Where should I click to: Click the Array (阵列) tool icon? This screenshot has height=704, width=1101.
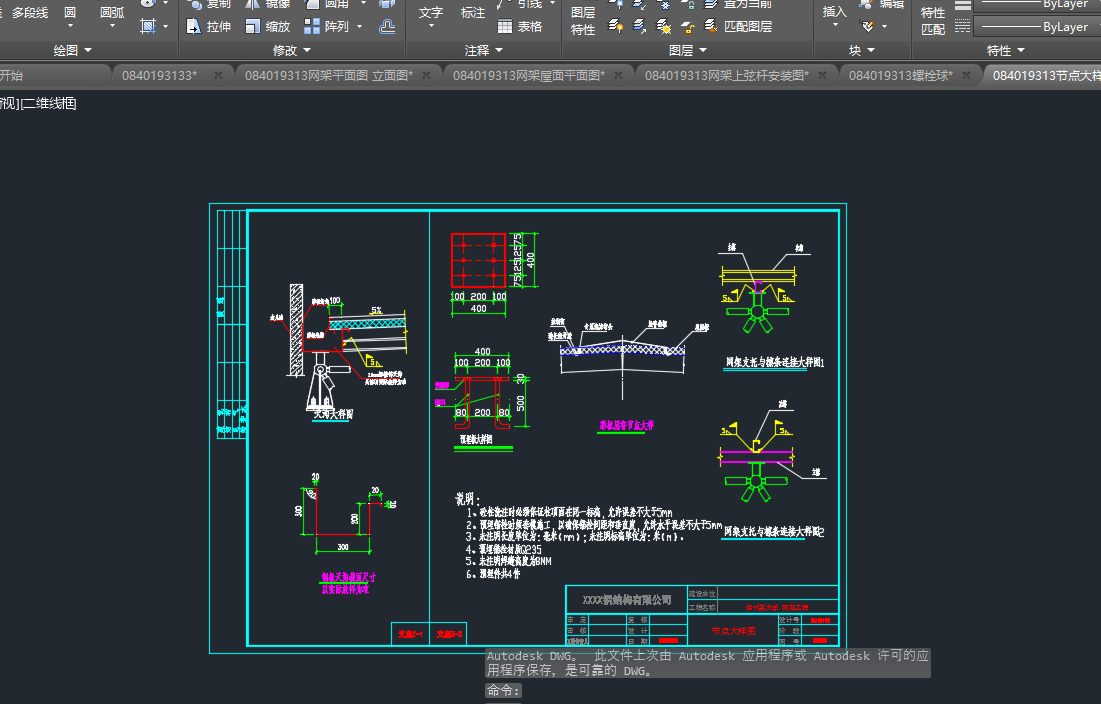[313, 27]
